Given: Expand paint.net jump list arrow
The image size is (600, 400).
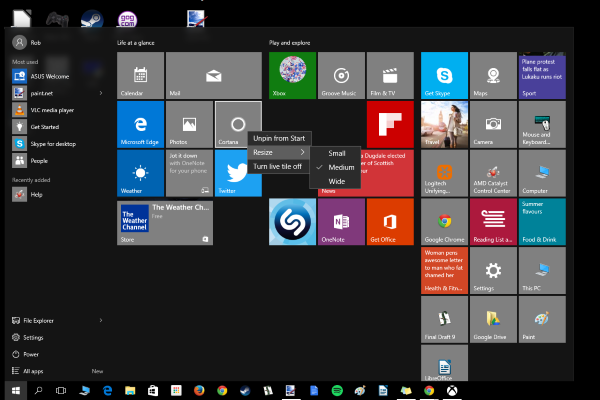Looking at the screenshot, I should point(101,93).
